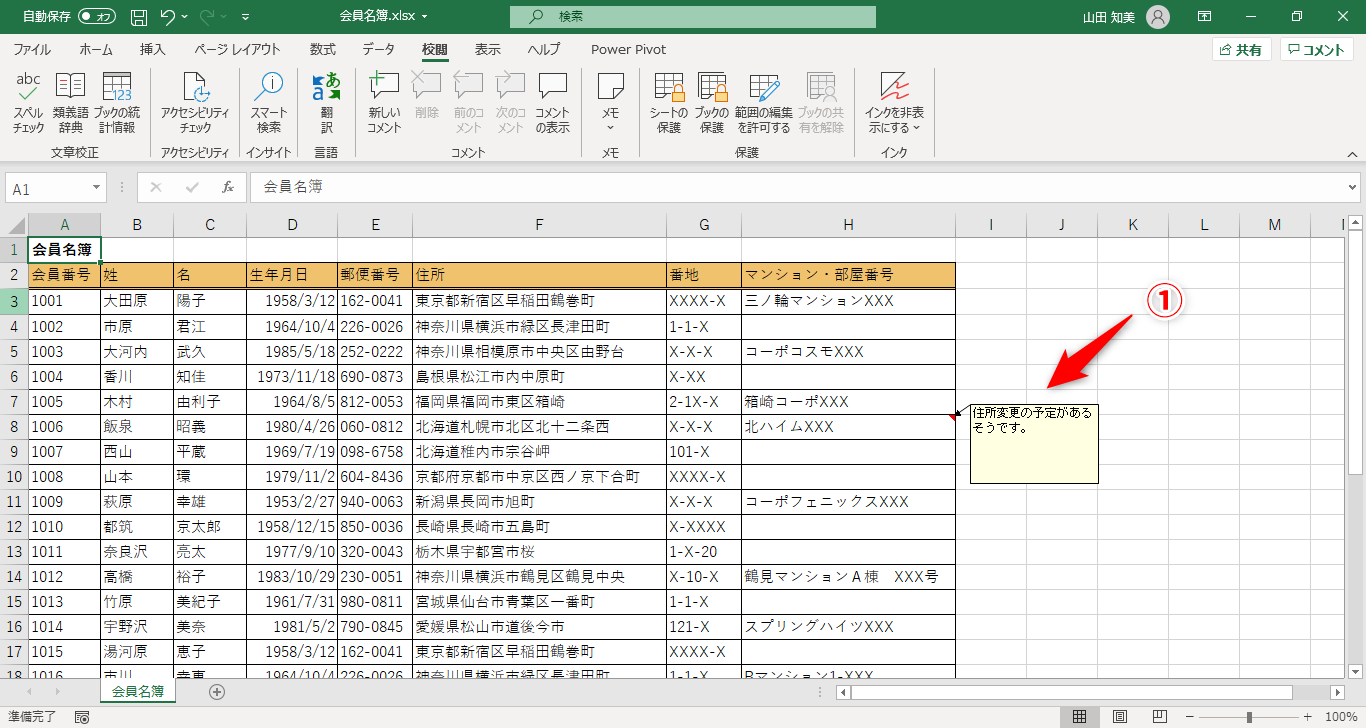The width and height of the screenshot is (1366, 728).
Task: Click the vertical scrollbar up arrow
Action: click(1356, 222)
